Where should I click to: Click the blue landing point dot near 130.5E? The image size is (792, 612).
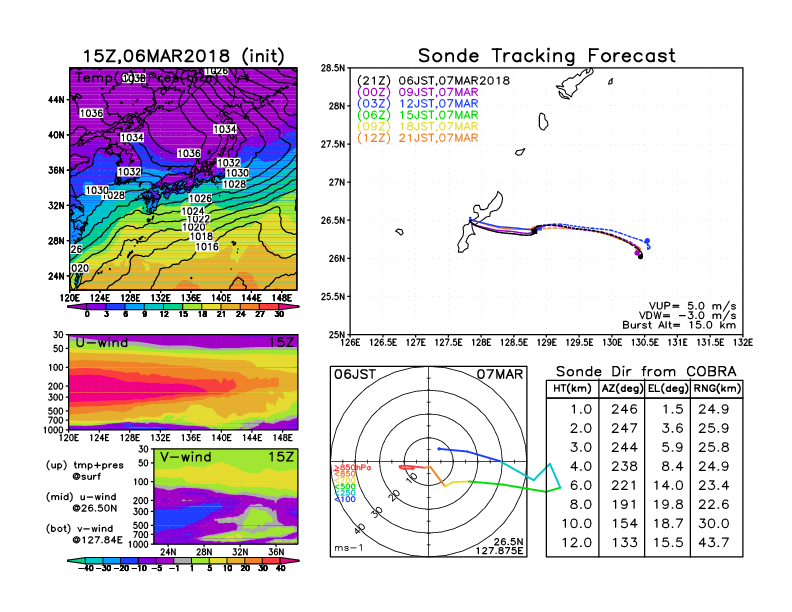point(647,241)
